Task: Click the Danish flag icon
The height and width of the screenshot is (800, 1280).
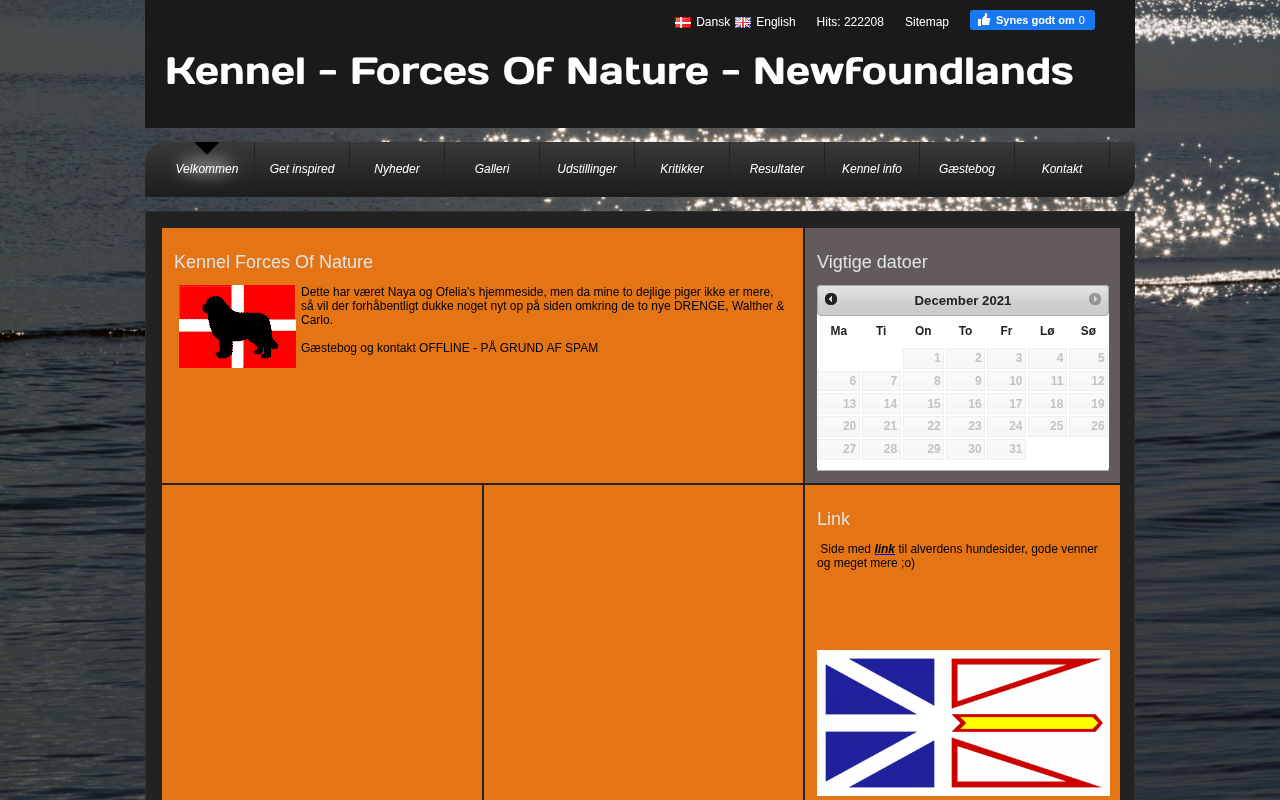Action: pos(683,22)
